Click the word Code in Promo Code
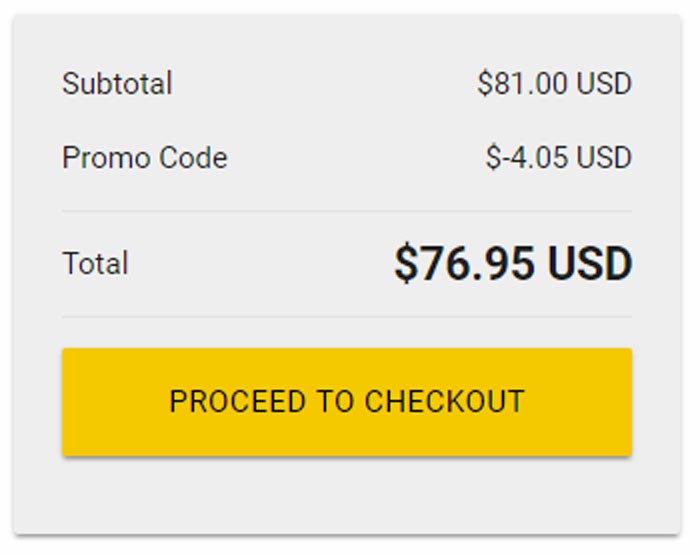 pyautogui.click(x=201, y=158)
